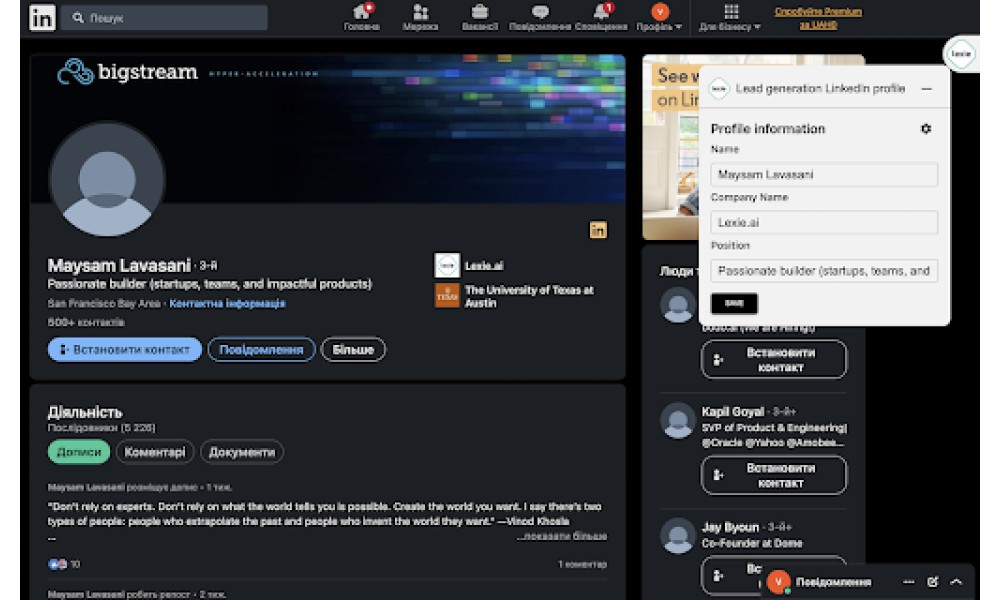Select the Documents activity tab

tap(242, 452)
